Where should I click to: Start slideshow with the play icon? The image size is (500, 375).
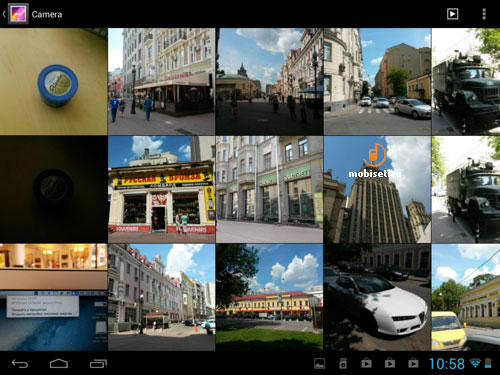452,14
